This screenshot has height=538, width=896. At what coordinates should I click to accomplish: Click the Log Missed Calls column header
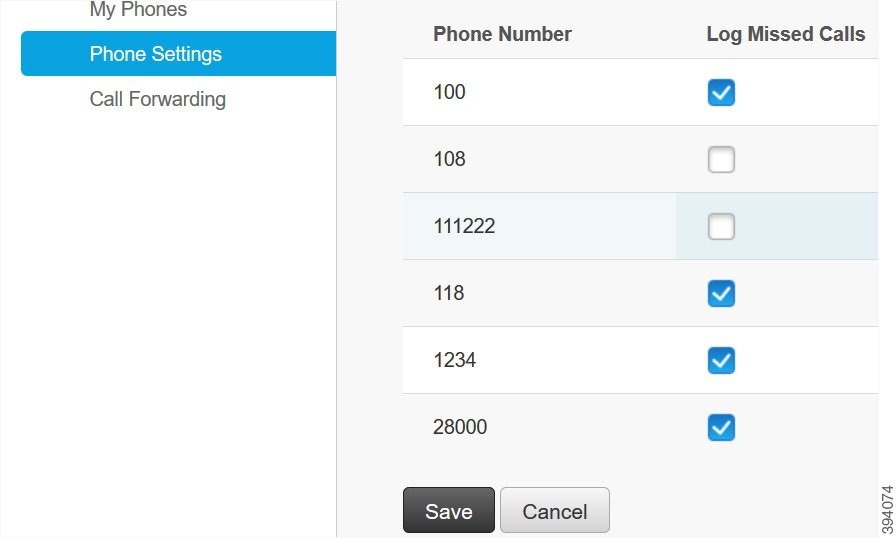(x=786, y=34)
